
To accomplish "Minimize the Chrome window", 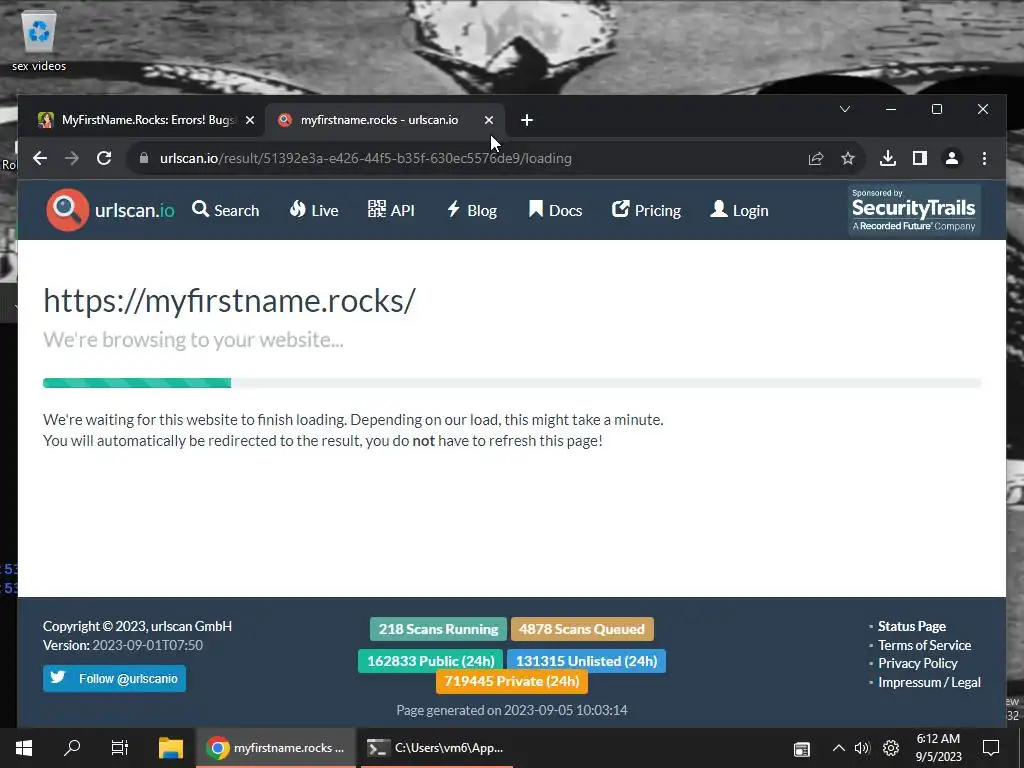I will 891,109.
